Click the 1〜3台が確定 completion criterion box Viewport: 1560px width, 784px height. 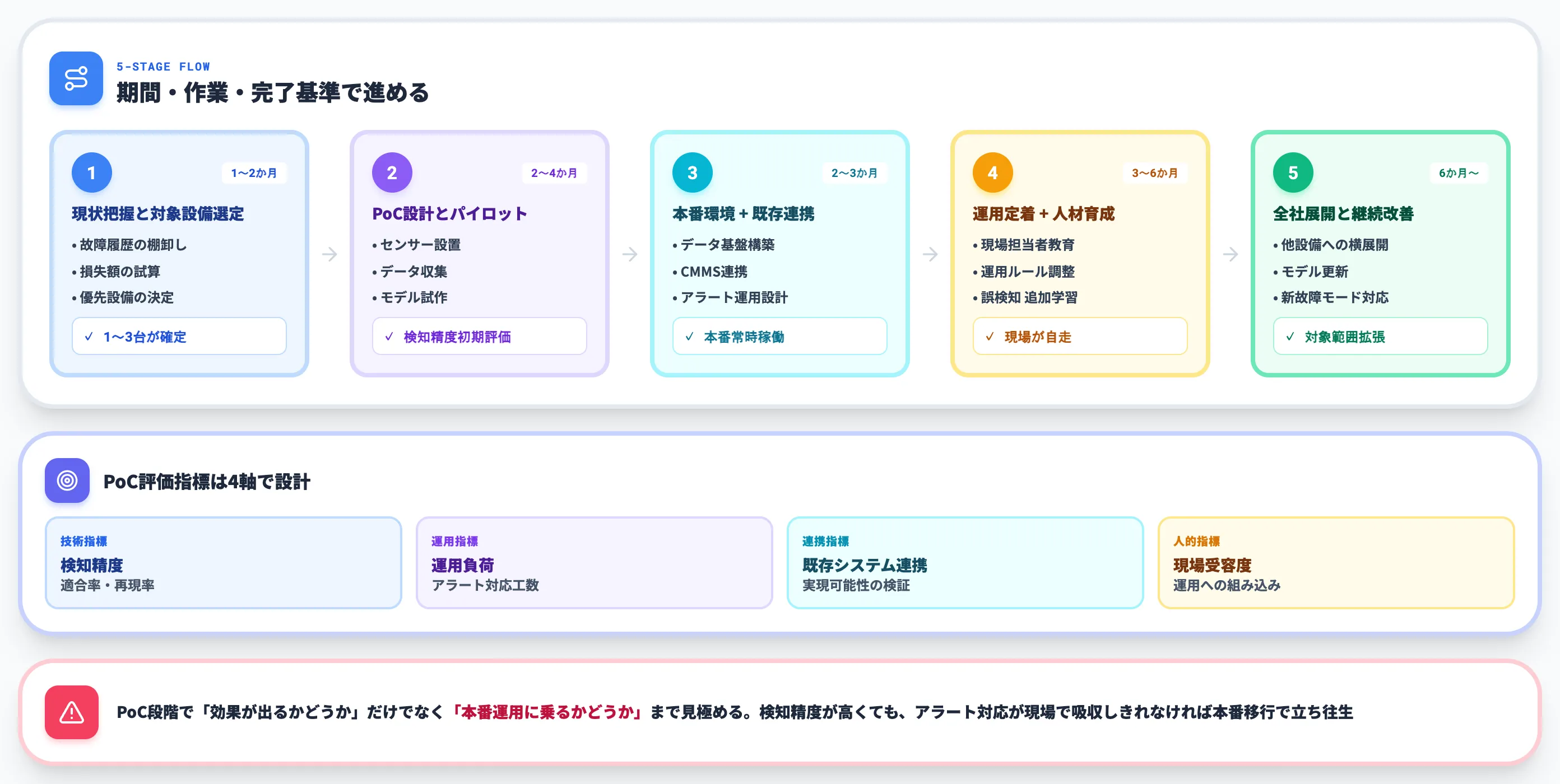(x=179, y=336)
